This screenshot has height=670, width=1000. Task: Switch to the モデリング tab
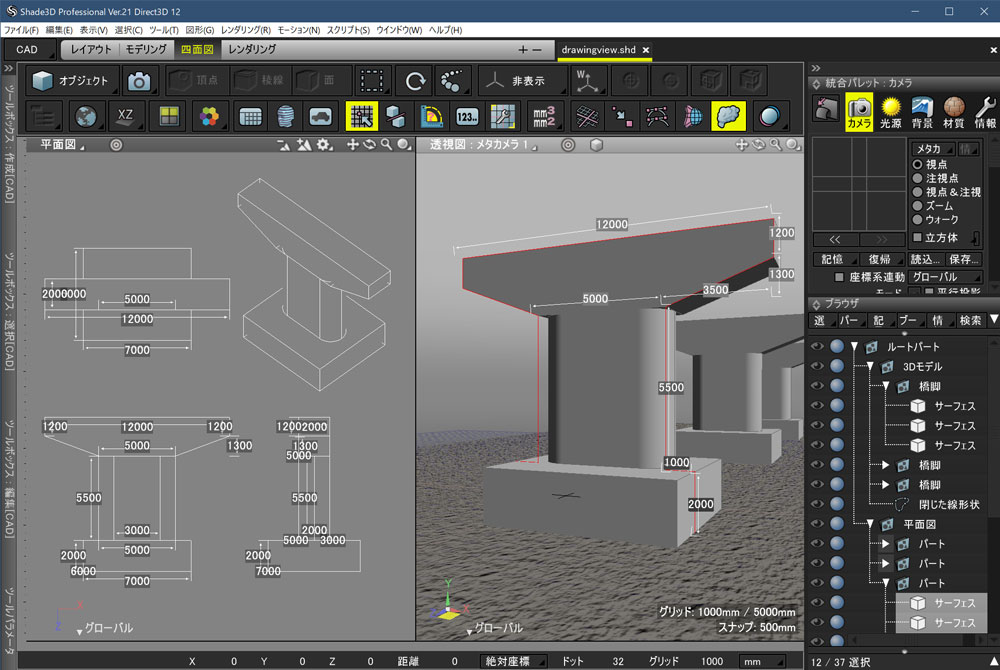click(x=146, y=49)
